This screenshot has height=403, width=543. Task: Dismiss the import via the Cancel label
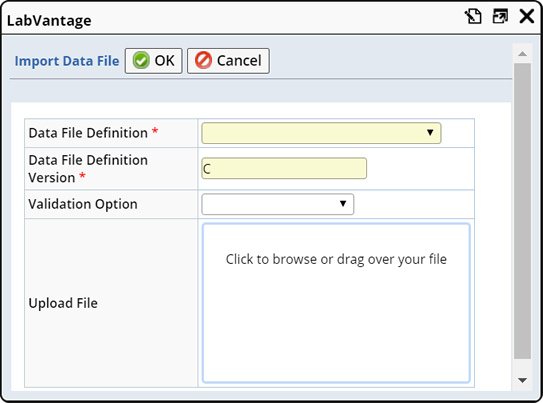pos(239,61)
